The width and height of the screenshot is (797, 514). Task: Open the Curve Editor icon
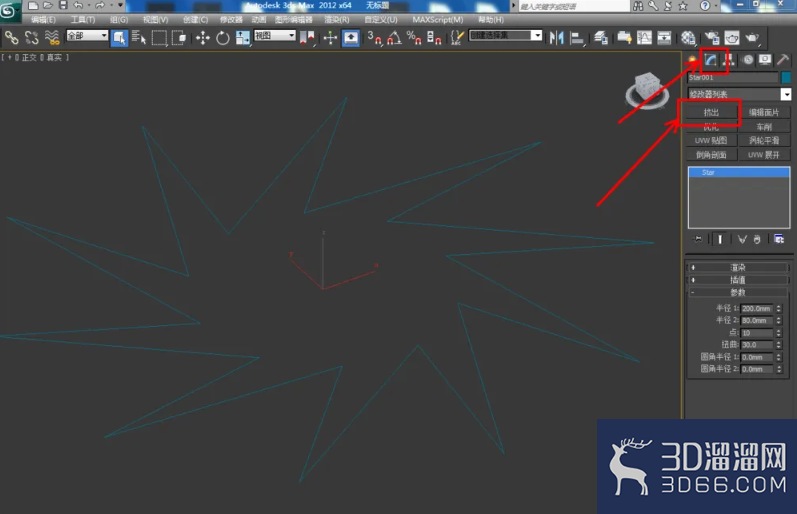pyautogui.click(x=644, y=38)
